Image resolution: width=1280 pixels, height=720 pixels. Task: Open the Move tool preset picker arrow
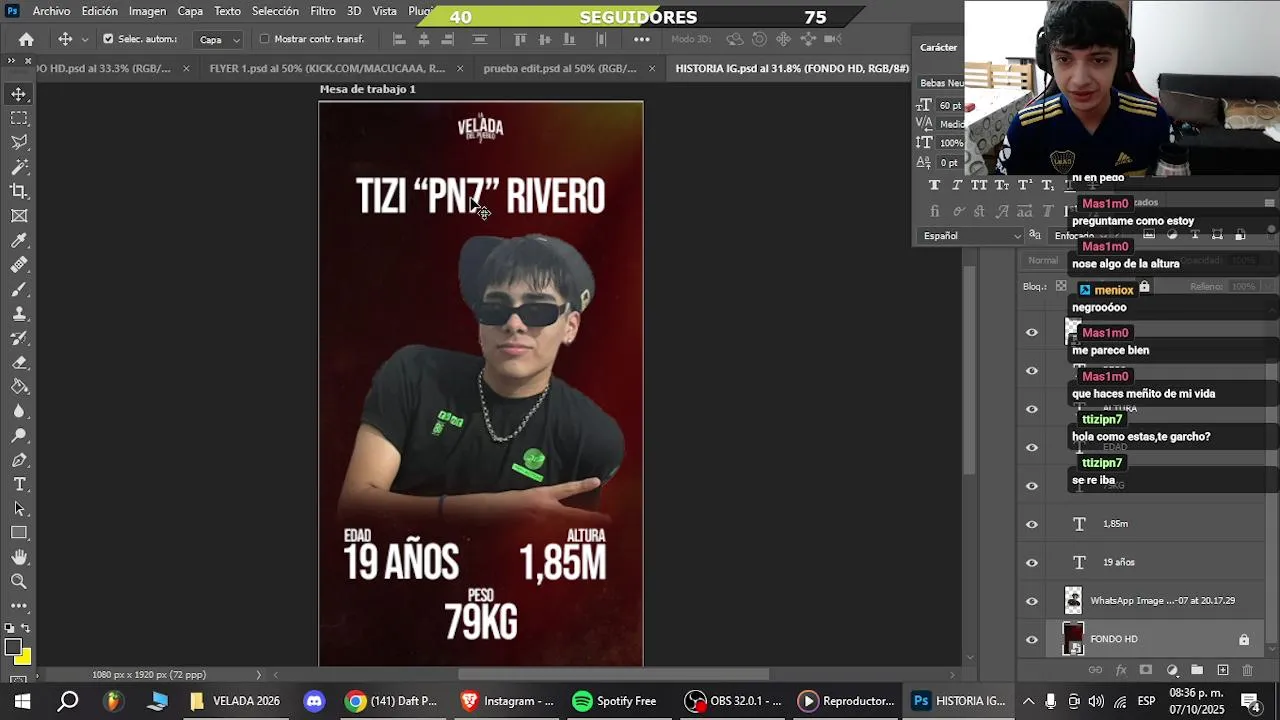(x=84, y=39)
